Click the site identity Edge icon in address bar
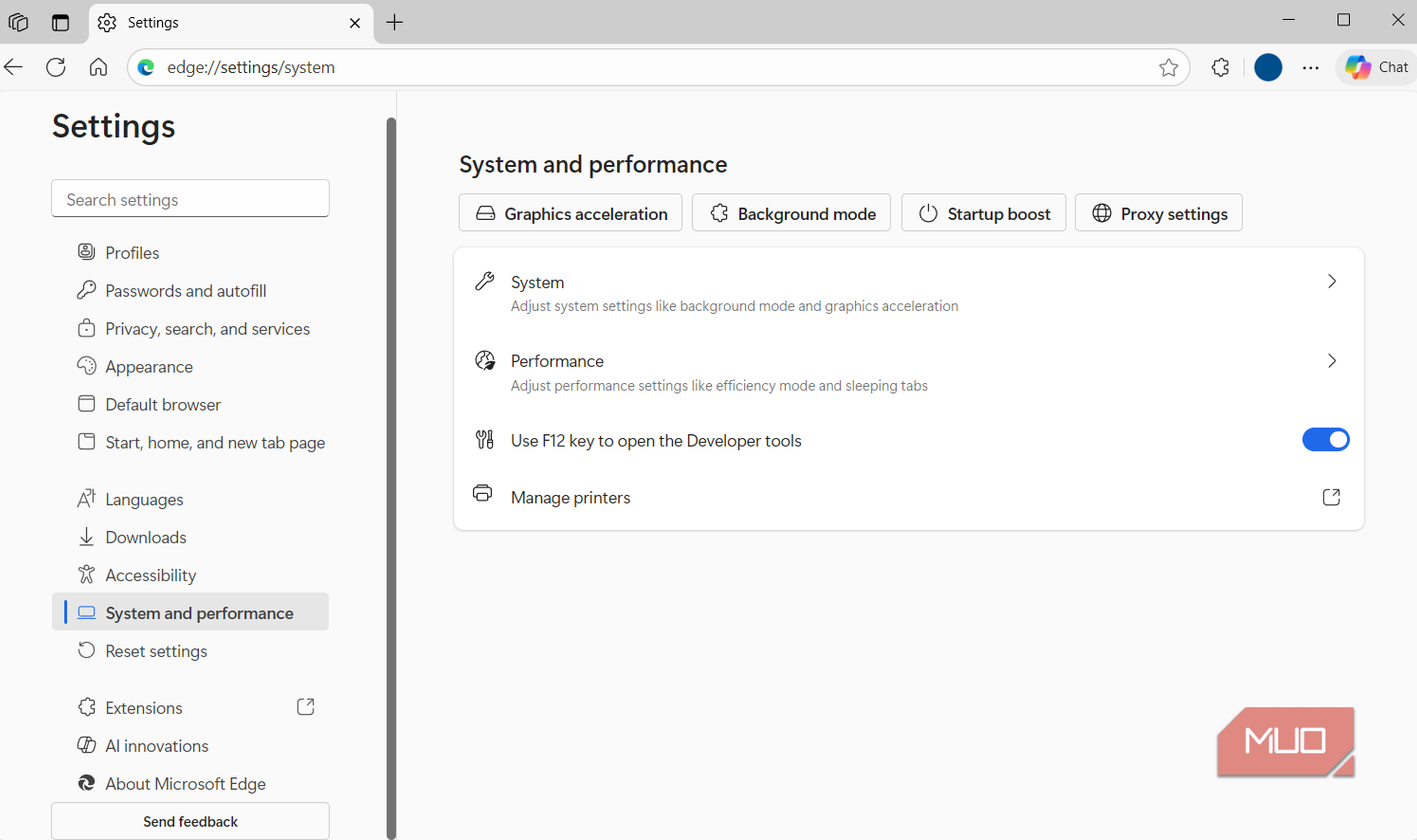Viewport: 1417px width, 840px height. [x=146, y=67]
